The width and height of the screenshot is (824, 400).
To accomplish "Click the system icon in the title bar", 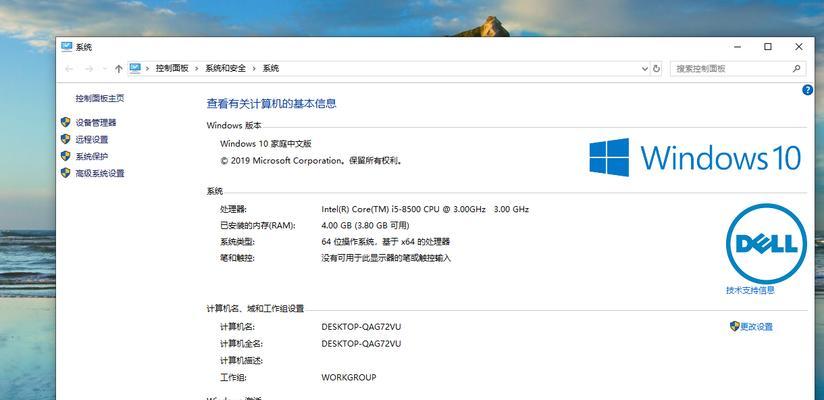I will tap(66, 46).
